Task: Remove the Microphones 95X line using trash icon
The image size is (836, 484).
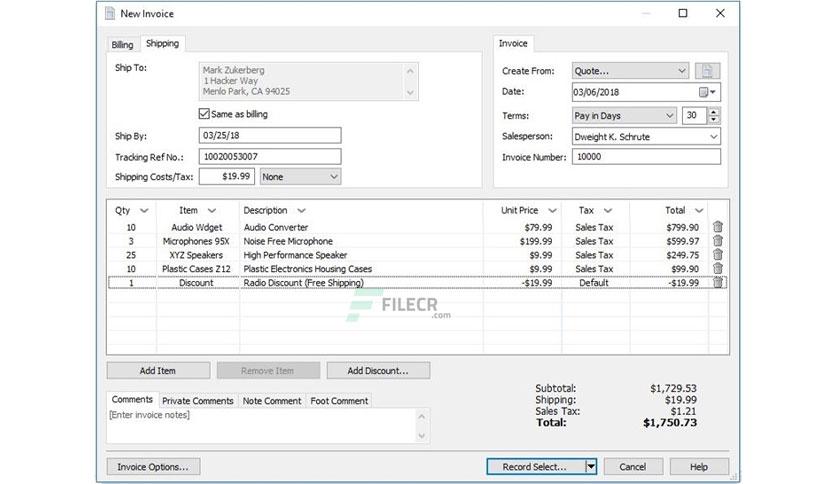Action: (718, 241)
